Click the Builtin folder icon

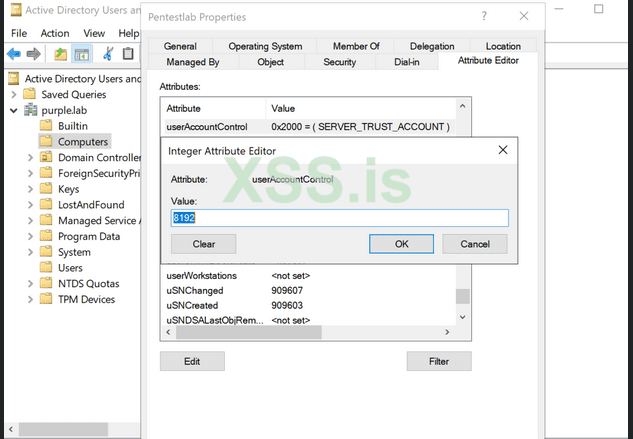[46, 126]
